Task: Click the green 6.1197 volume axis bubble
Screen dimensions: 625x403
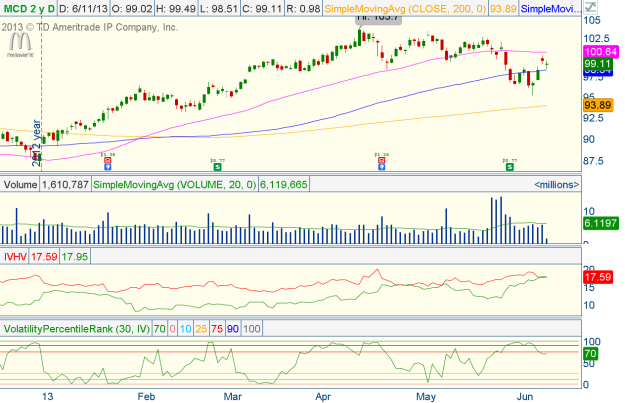Action: tap(601, 223)
